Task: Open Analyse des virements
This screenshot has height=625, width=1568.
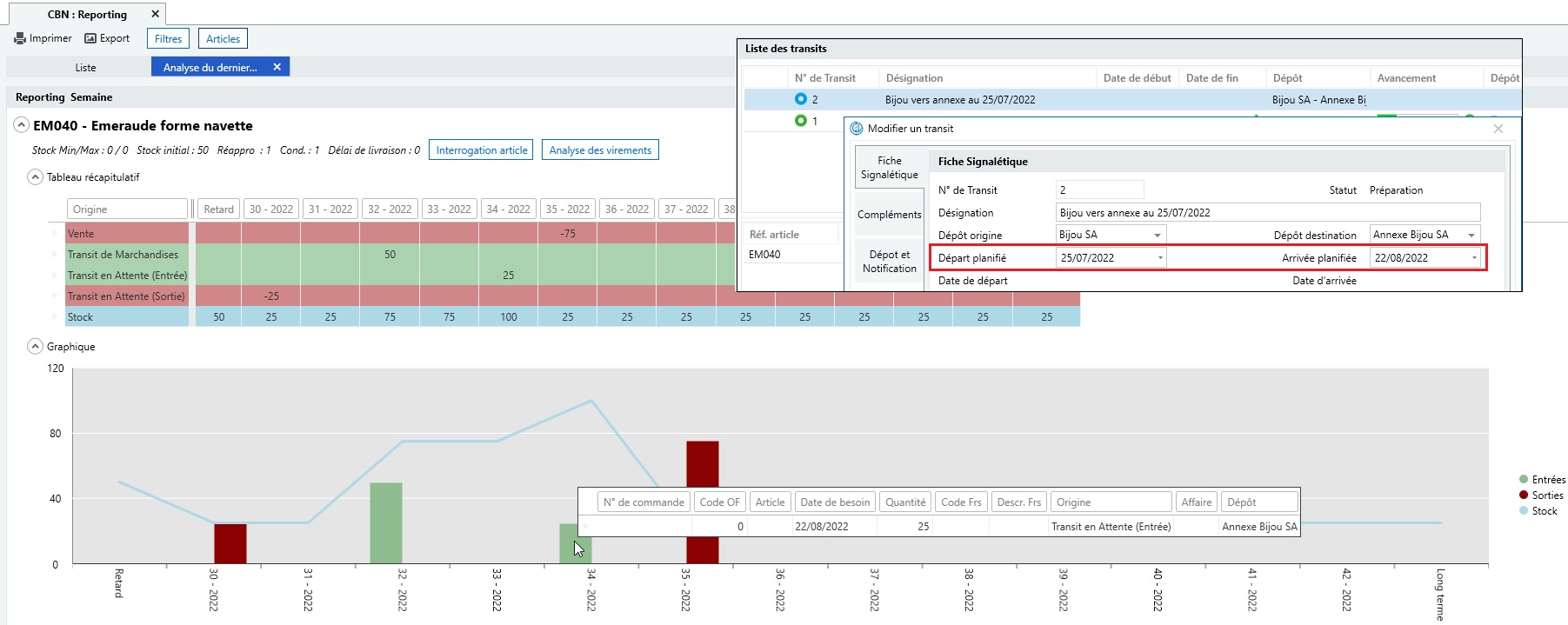Action: point(600,150)
